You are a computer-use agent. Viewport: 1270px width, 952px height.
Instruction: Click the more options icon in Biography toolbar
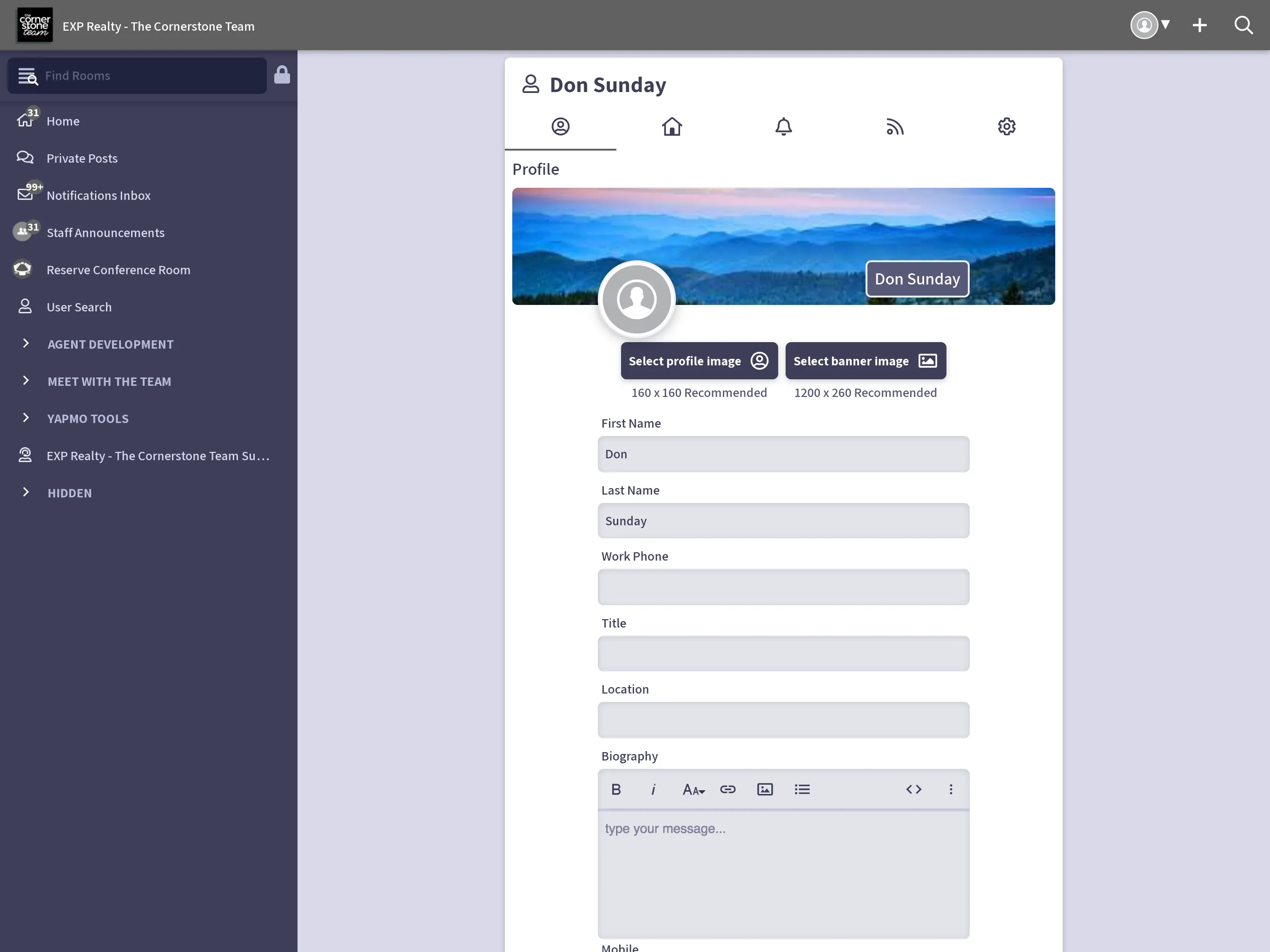tap(951, 789)
